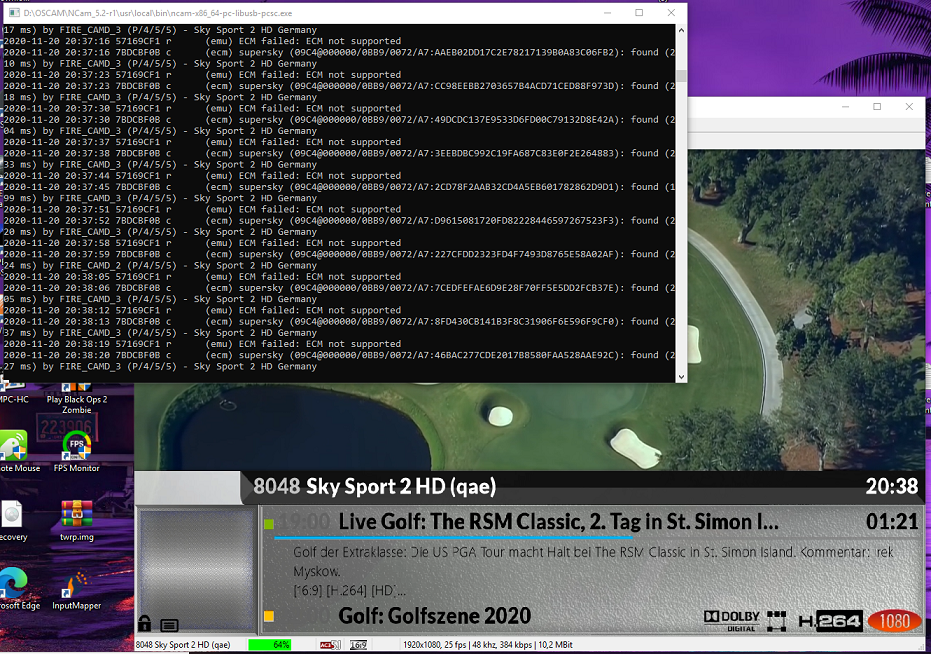Click the 20:38 clock in the info banner

coord(892,486)
